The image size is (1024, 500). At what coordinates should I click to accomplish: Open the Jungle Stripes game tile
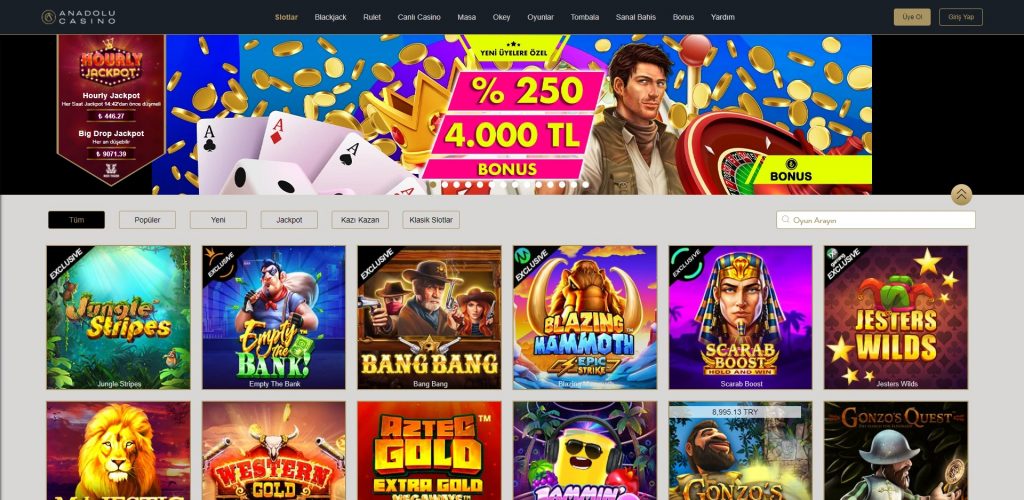pos(118,317)
